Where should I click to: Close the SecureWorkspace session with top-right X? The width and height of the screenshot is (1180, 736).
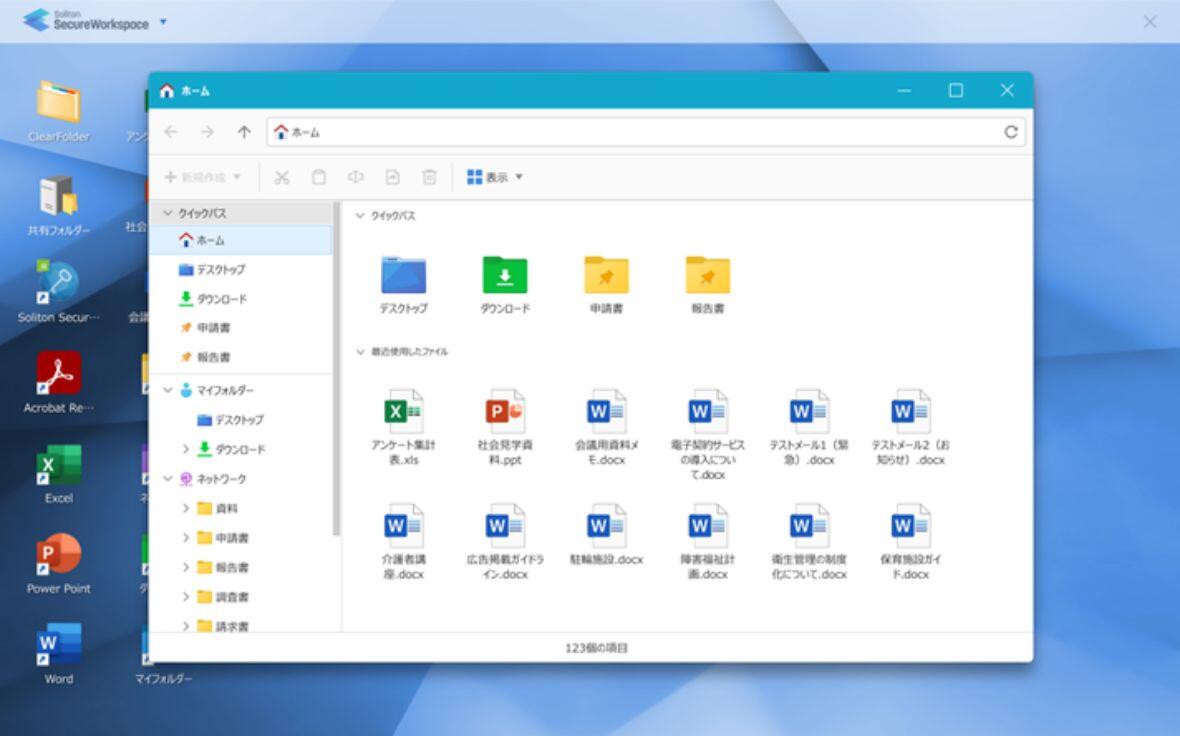pyautogui.click(x=1150, y=22)
